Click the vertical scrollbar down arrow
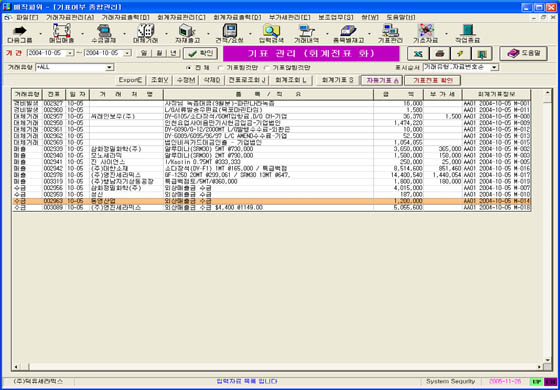The image size is (560, 390). click(547, 360)
